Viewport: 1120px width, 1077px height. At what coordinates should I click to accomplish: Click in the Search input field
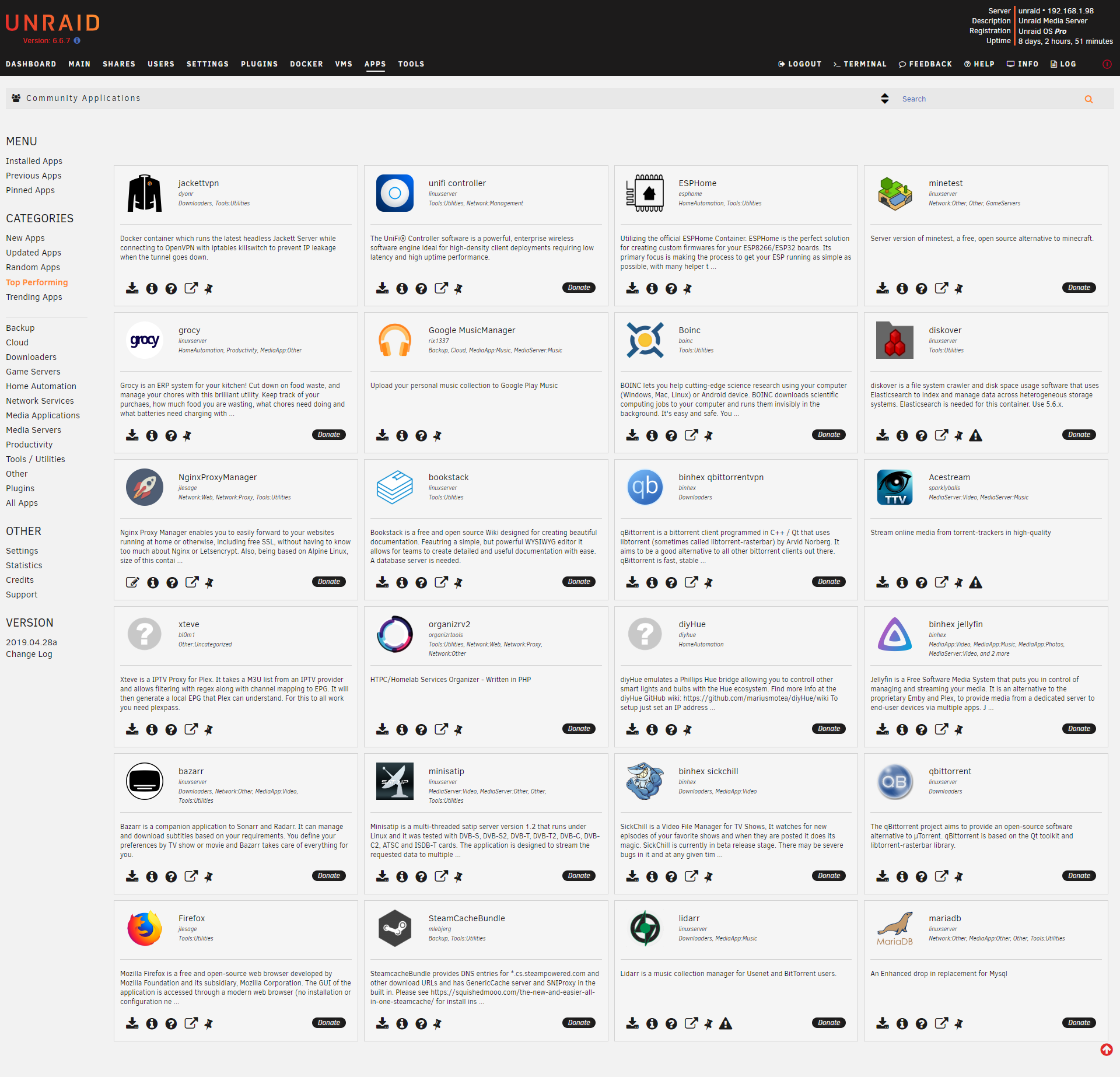(989, 99)
